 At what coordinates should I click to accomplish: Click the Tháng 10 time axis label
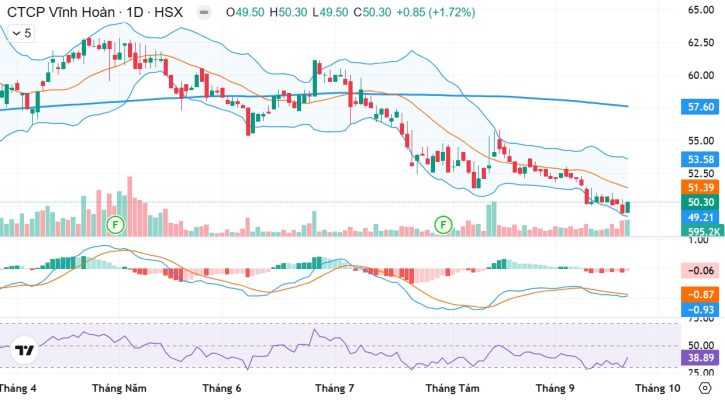coord(657,388)
